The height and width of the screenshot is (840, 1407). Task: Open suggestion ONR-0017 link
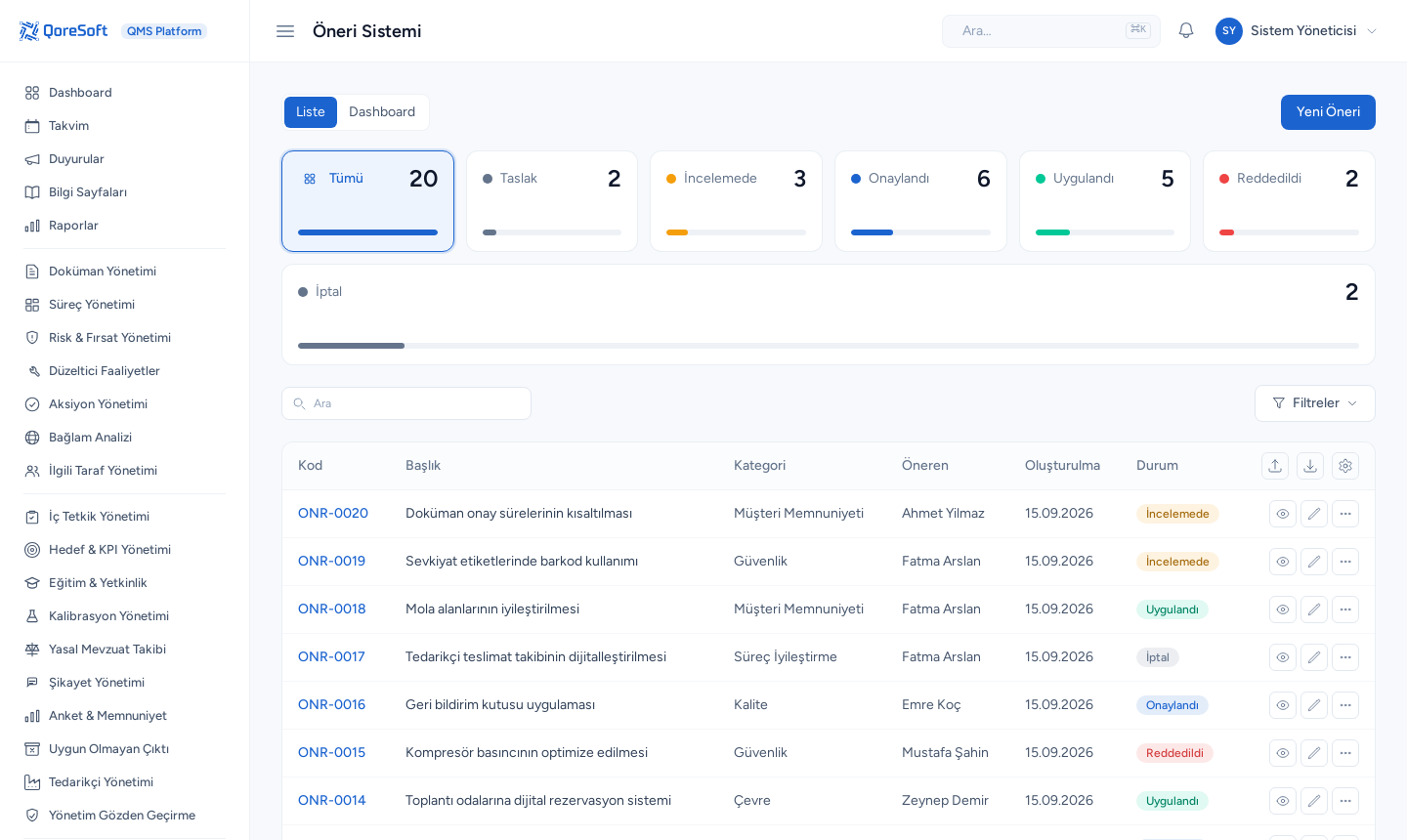pyautogui.click(x=331, y=657)
